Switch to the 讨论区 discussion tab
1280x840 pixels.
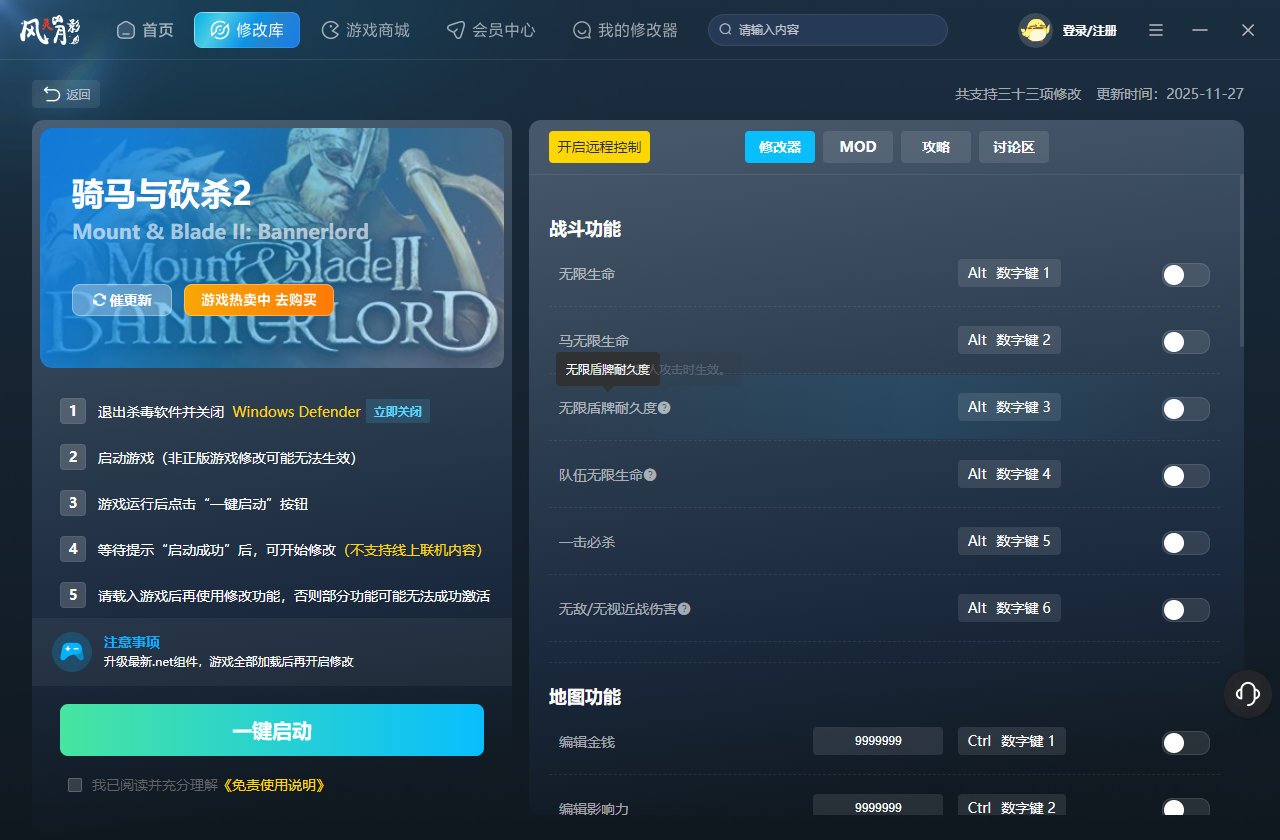point(1013,146)
